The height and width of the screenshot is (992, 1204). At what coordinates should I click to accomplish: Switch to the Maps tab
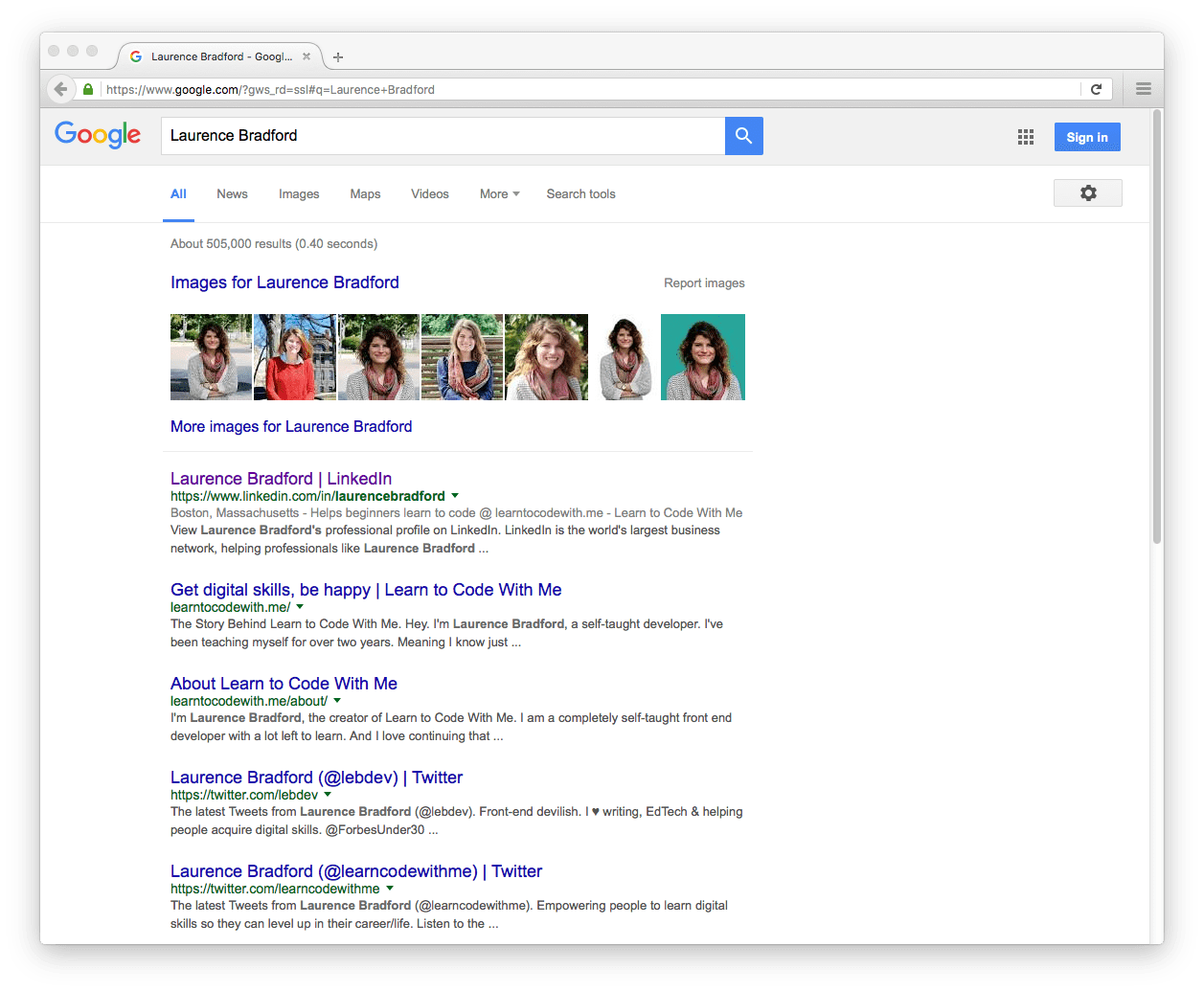pos(365,193)
